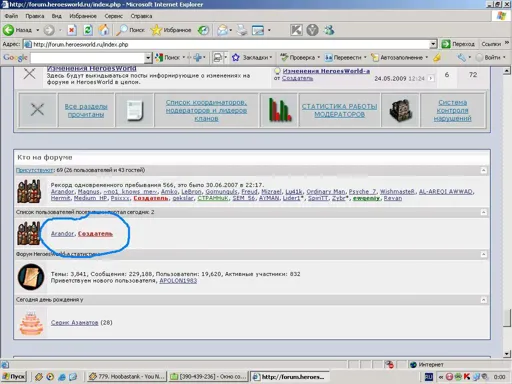Viewport: 512px width, 384px height.
Task: Click the Forward navigation arrow
Action: click(x=49, y=30)
